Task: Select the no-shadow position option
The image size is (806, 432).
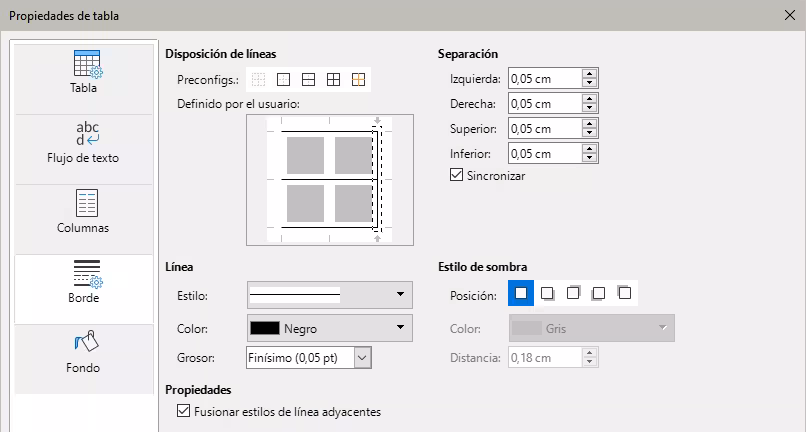Action: point(521,293)
